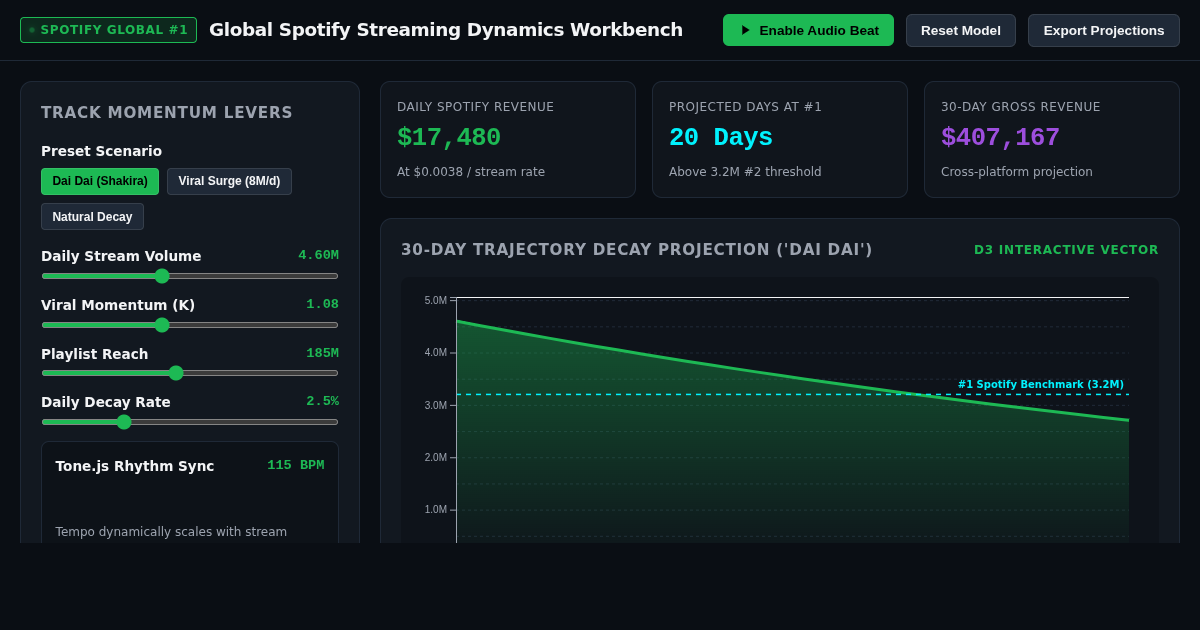Adjust the Daily Decay Rate slider
Image resolution: width=1200 pixels, height=630 pixels.
coord(190,422)
